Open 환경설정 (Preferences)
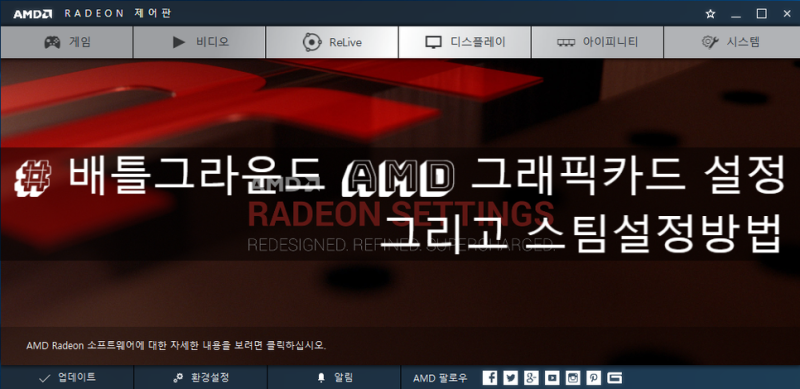 point(201,378)
